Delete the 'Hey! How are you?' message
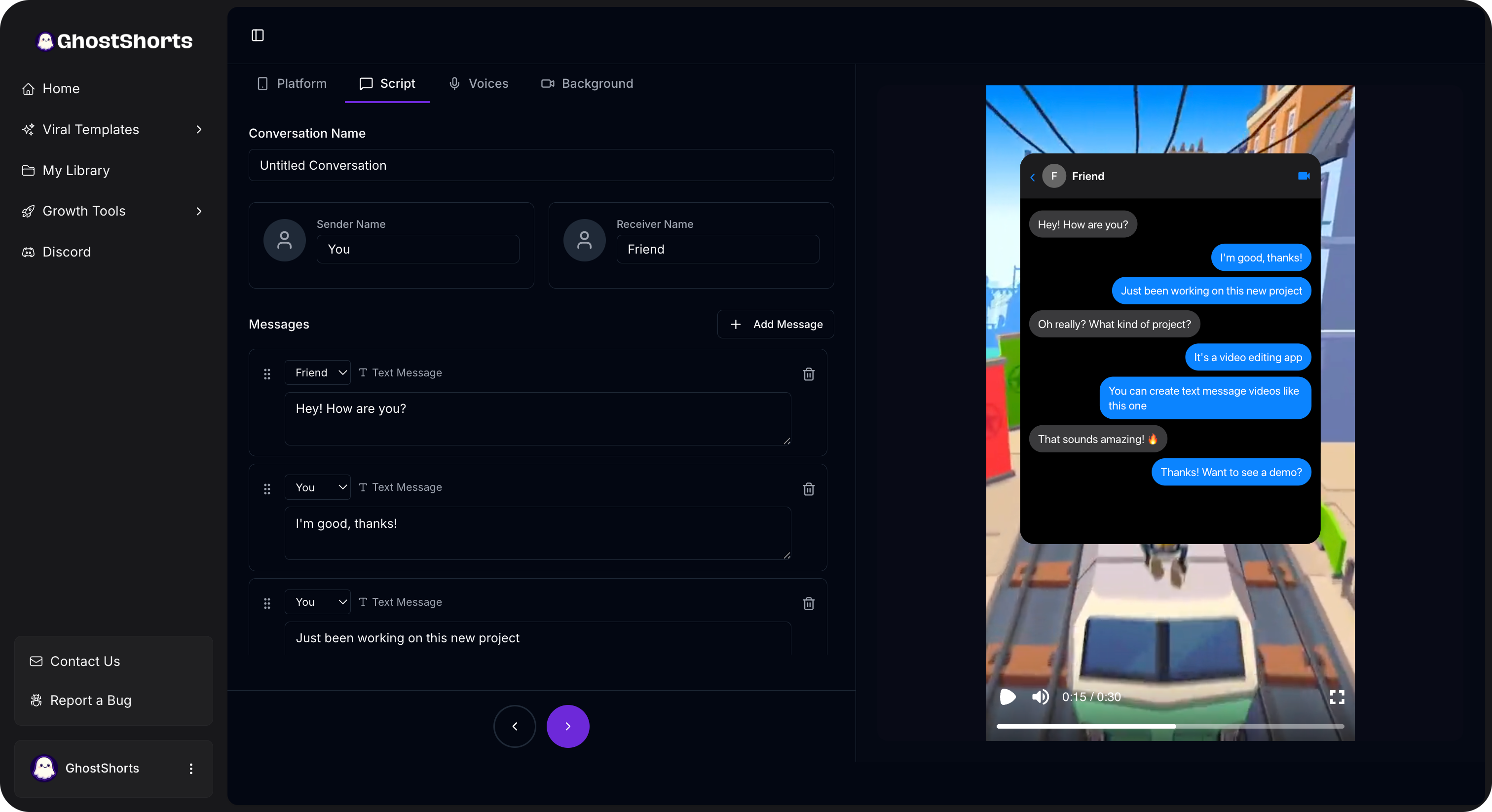 [809, 374]
